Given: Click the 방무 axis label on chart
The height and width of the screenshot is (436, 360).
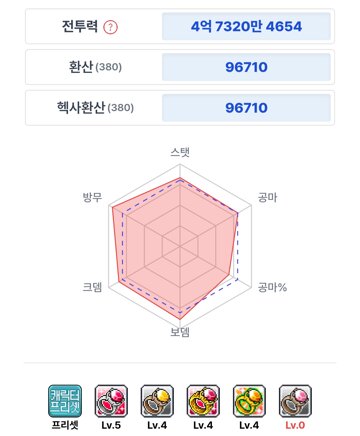Looking at the screenshot, I should pyautogui.click(x=92, y=197).
